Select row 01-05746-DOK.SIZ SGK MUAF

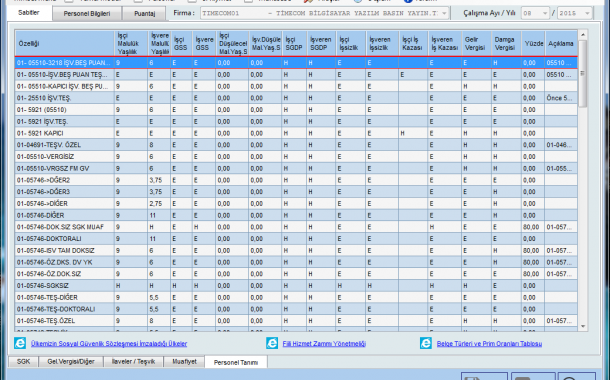[296, 227]
